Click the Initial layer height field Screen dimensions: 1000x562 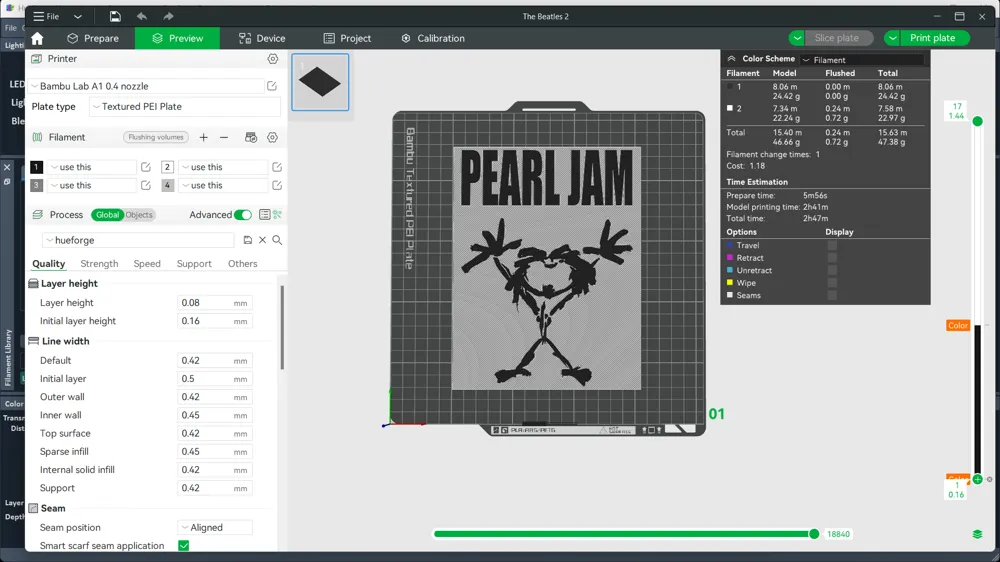(x=215, y=321)
